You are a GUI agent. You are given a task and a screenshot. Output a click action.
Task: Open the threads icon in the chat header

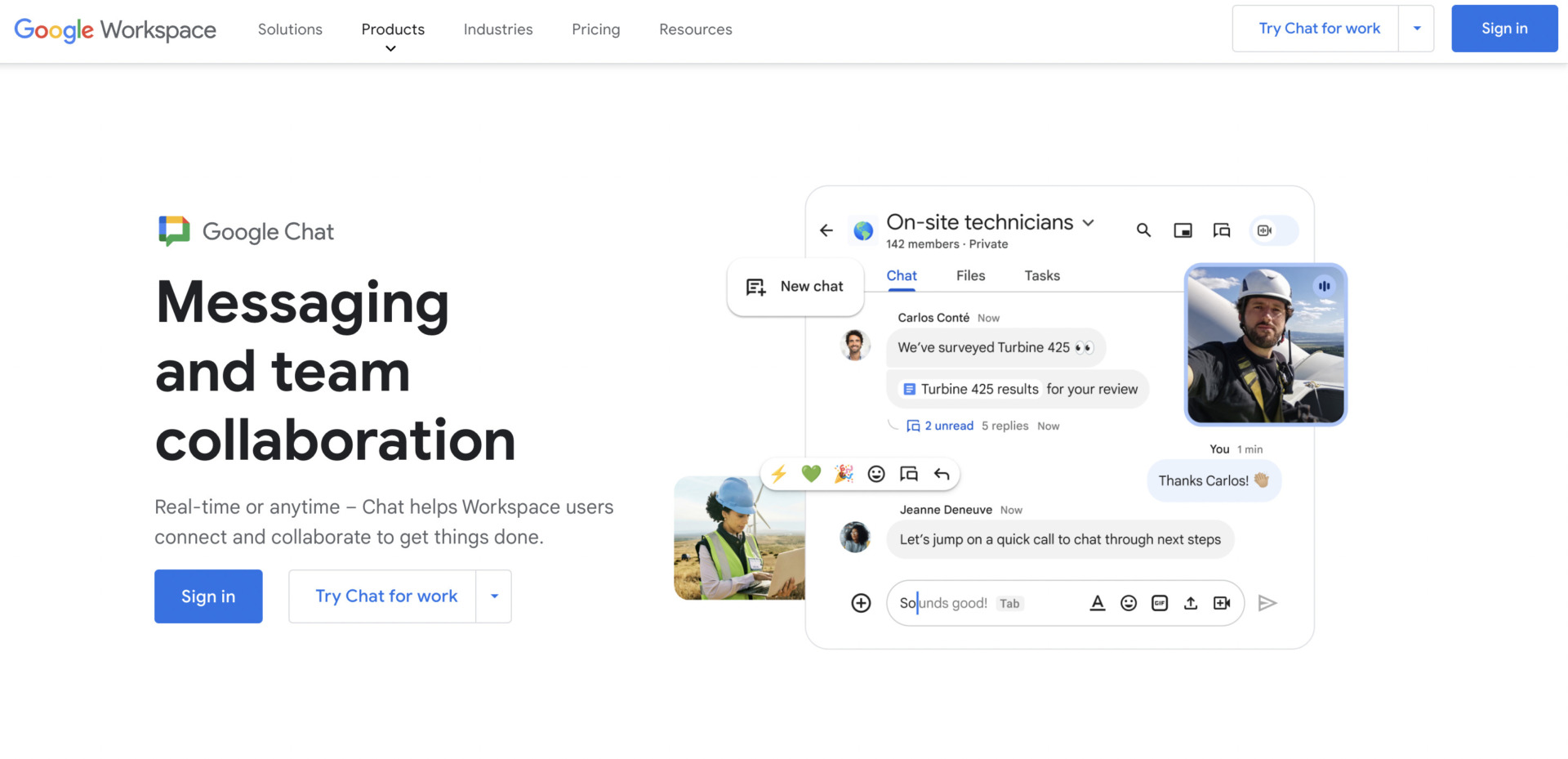[x=1221, y=230]
